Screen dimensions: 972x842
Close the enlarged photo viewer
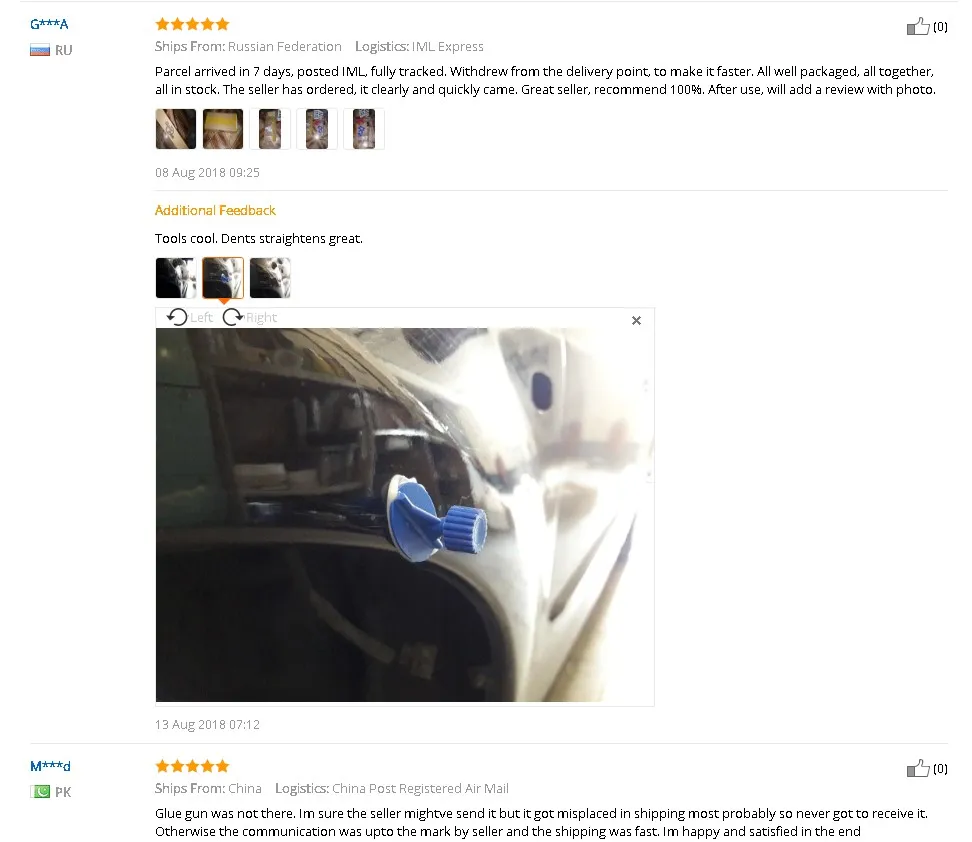click(636, 321)
